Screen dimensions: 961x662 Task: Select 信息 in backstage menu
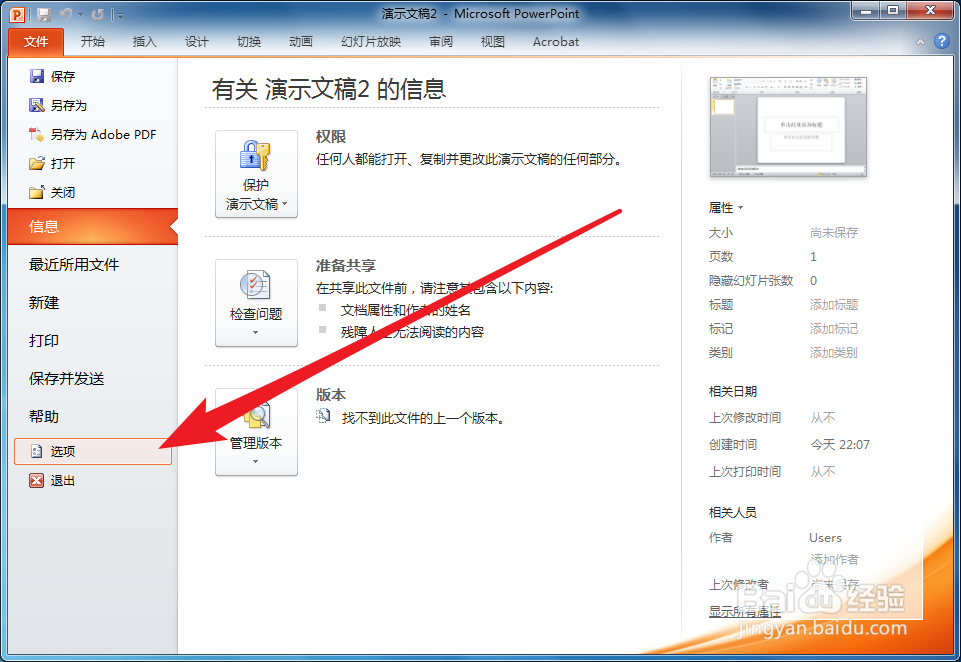click(93, 227)
